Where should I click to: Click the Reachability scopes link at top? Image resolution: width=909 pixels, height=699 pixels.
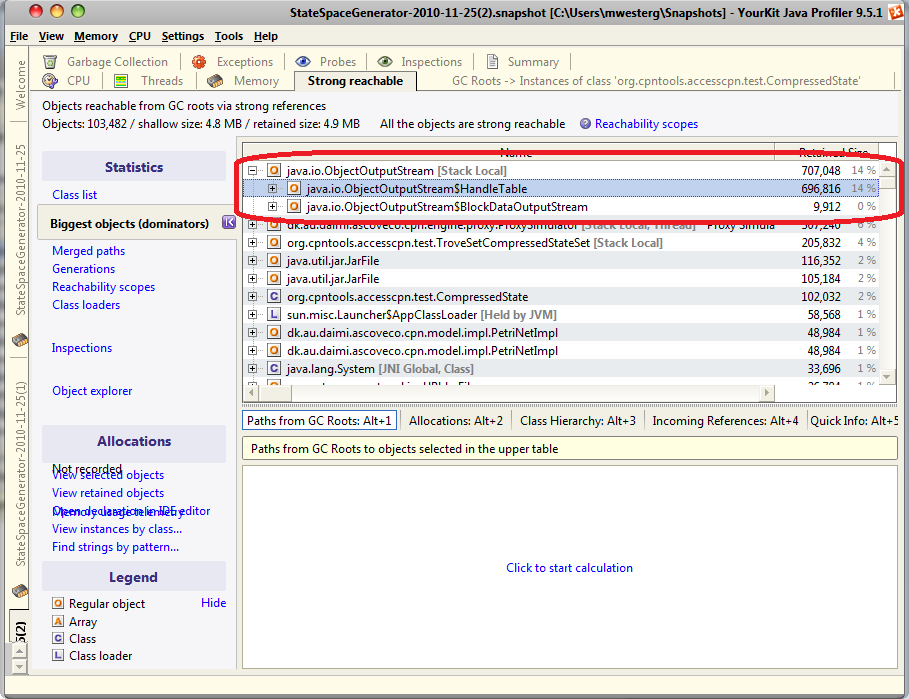(x=646, y=124)
